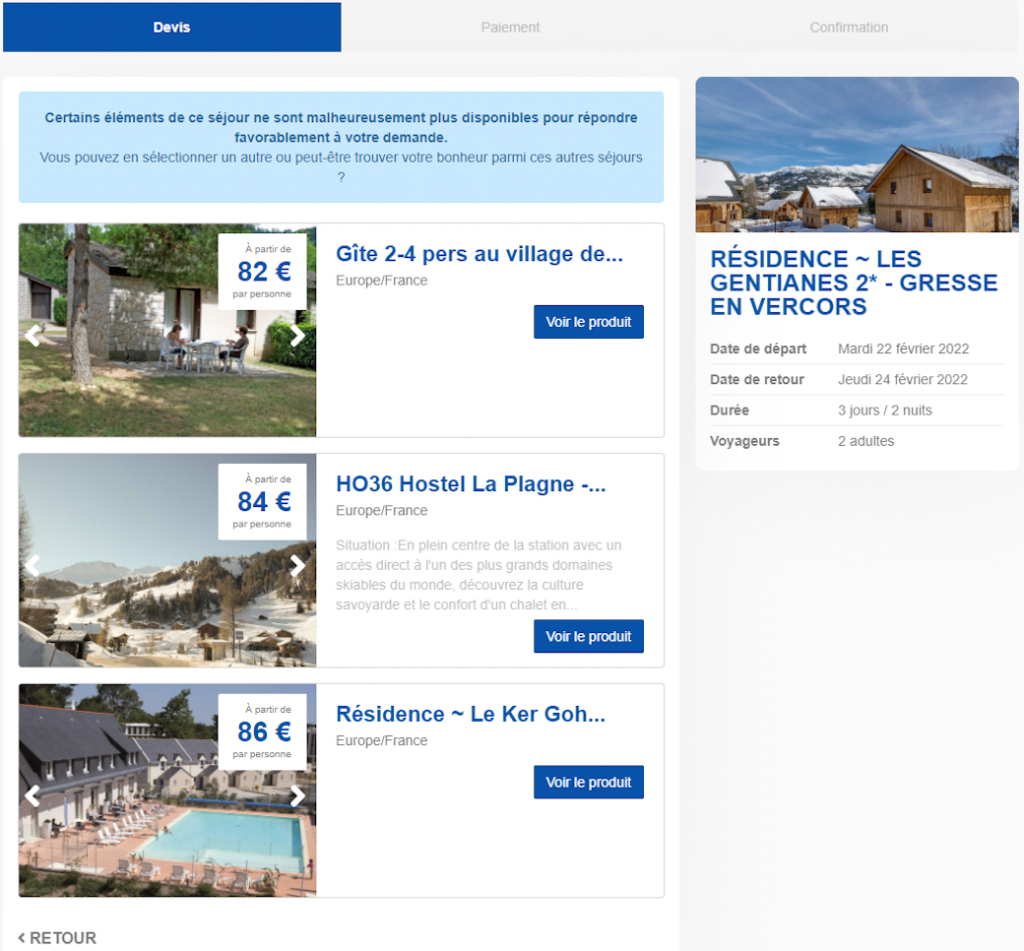Go back using the RETOUR link

(x=58, y=938)
